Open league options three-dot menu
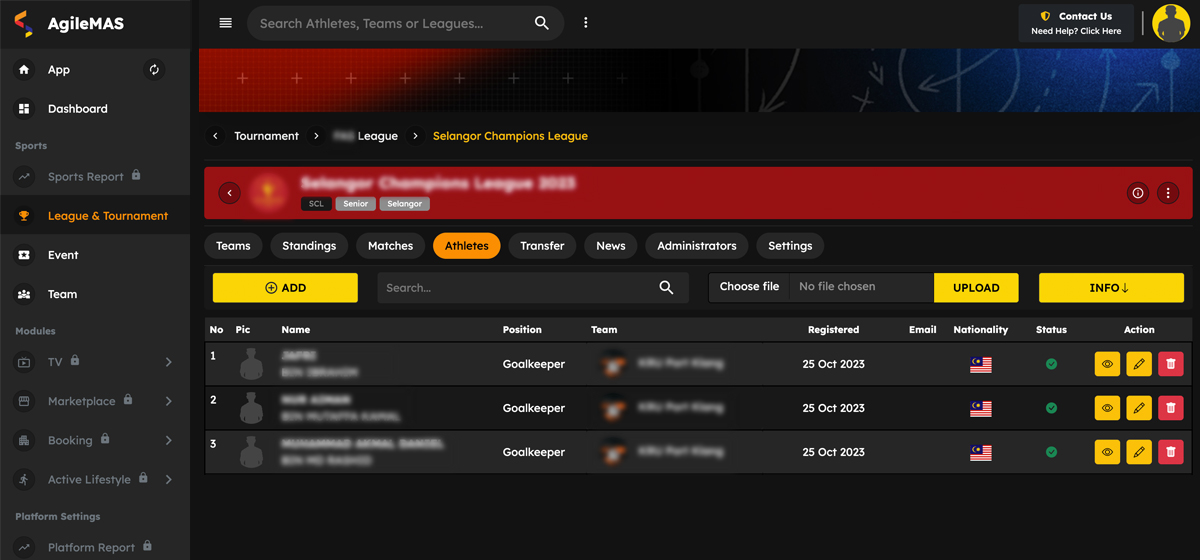The height and width of the screenshot is (560, 1200). pyautogui.click(x=1168, y=193)
